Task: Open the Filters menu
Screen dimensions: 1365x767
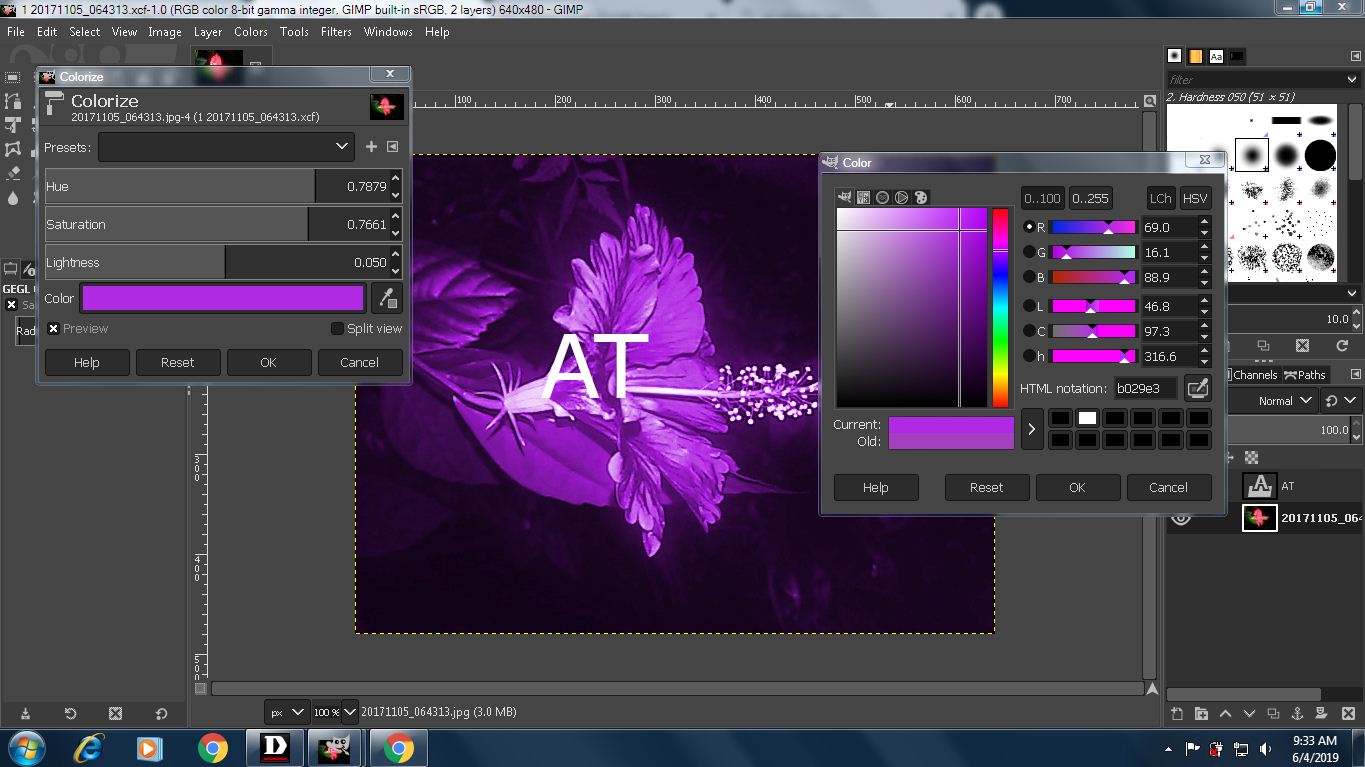Action: [x=336, y=31]
